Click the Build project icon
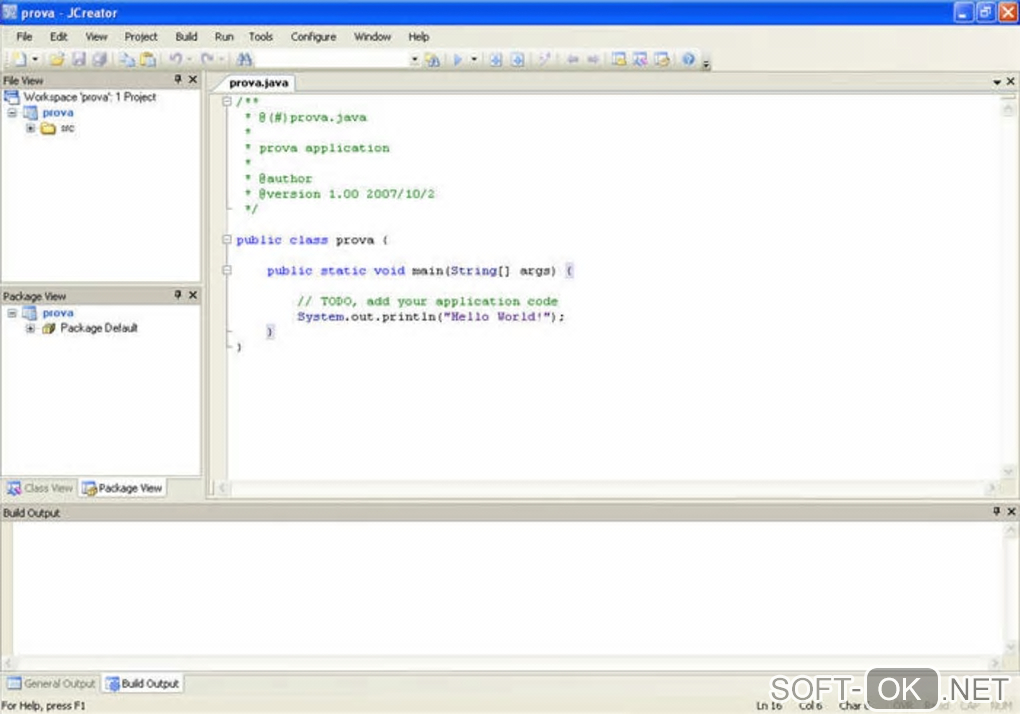The height and width of the screenshot is (714, 1020). (518, 59)
